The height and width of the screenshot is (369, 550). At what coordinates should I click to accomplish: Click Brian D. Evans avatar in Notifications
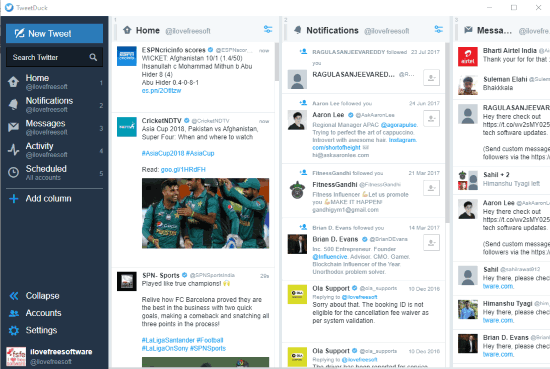pyautogui.click(x=297, y=244)
